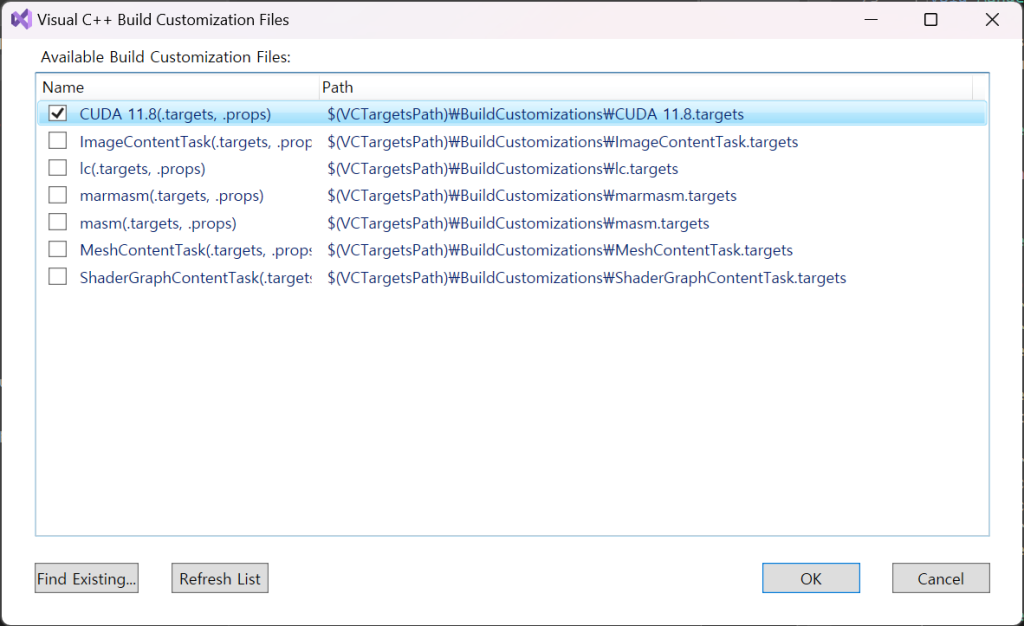
Task: Check the marmasm checkbox
Action: 58,195
